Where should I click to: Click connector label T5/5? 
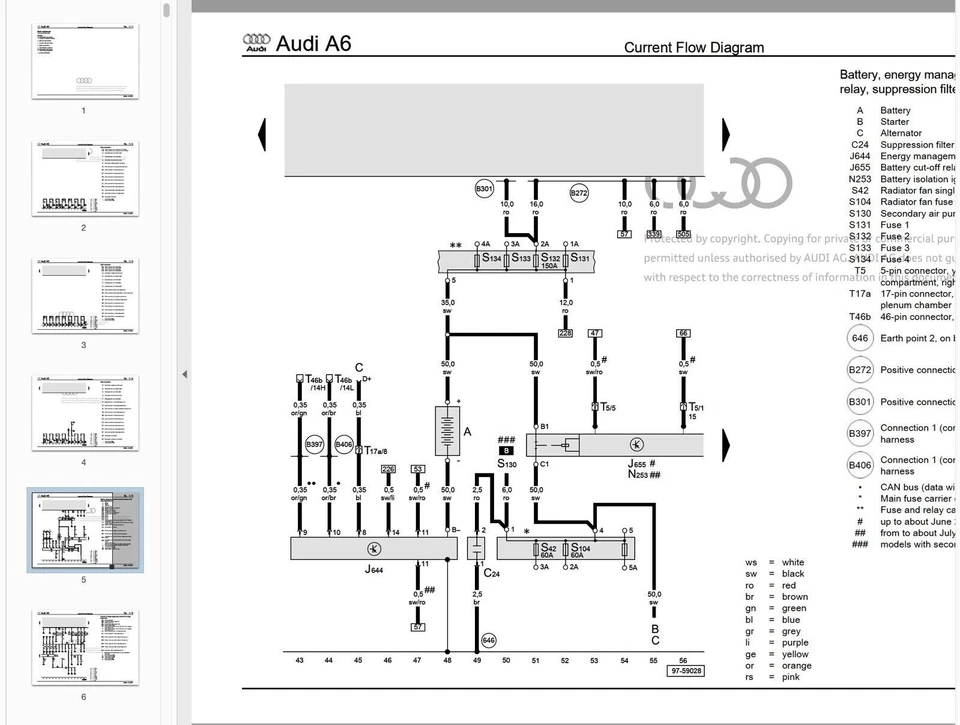coord(606,408)
